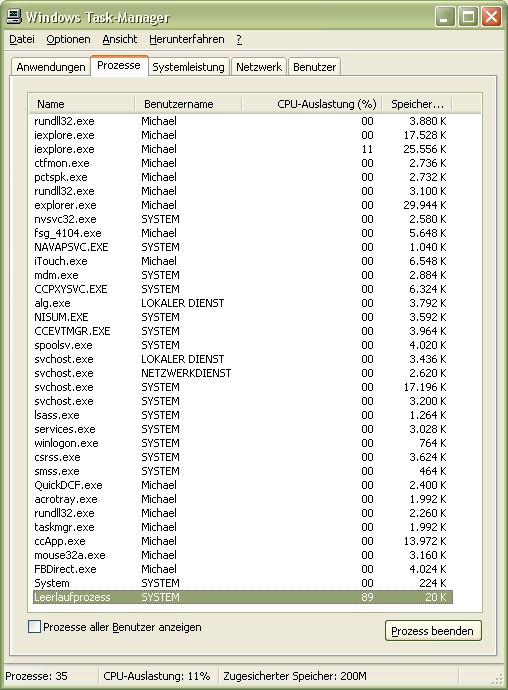Select the NISUM.EXE process
This screenshot has height=690, width=508.
[243, 317]
